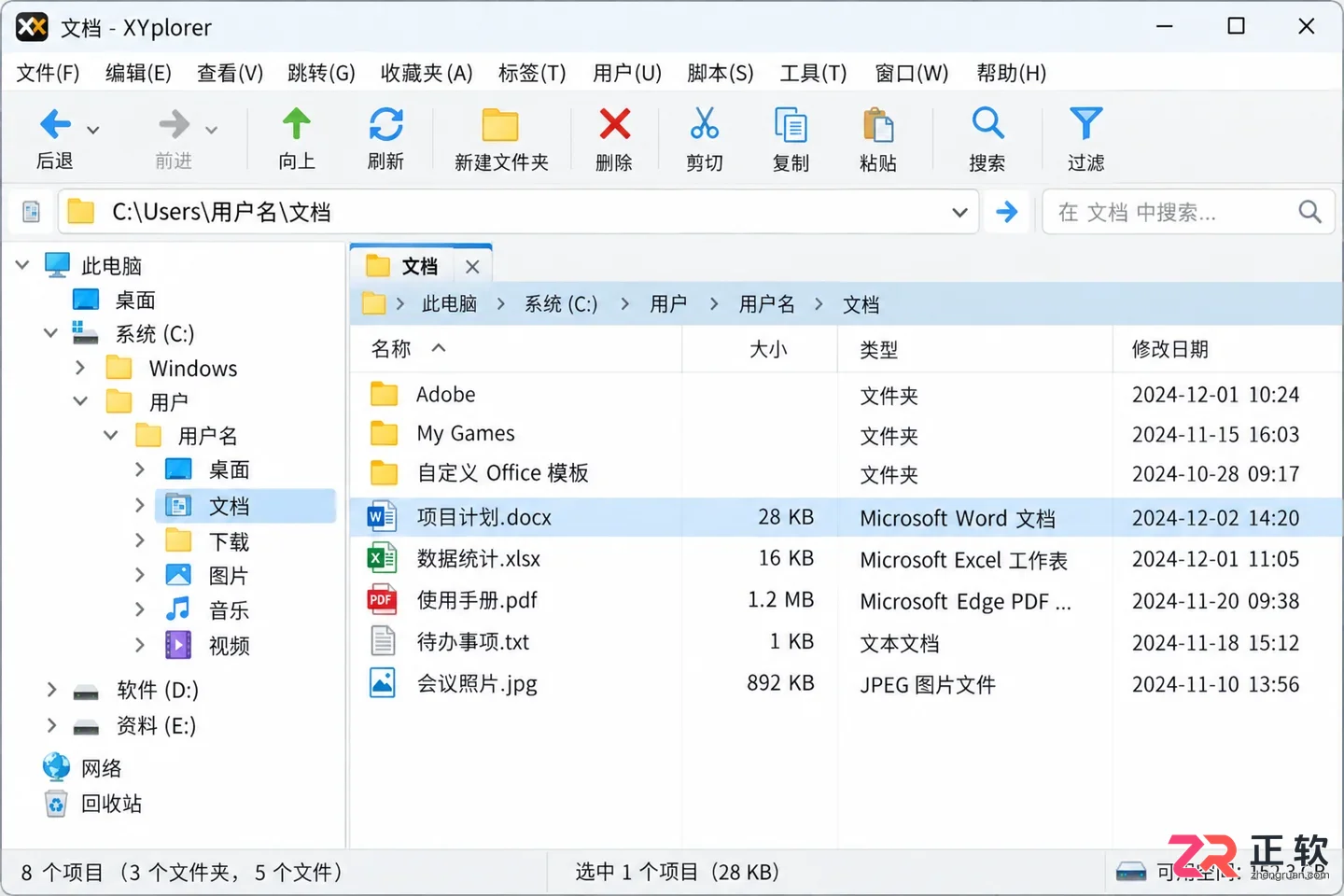Open the Back history dropdown arrow

click(x=93, y=130)
